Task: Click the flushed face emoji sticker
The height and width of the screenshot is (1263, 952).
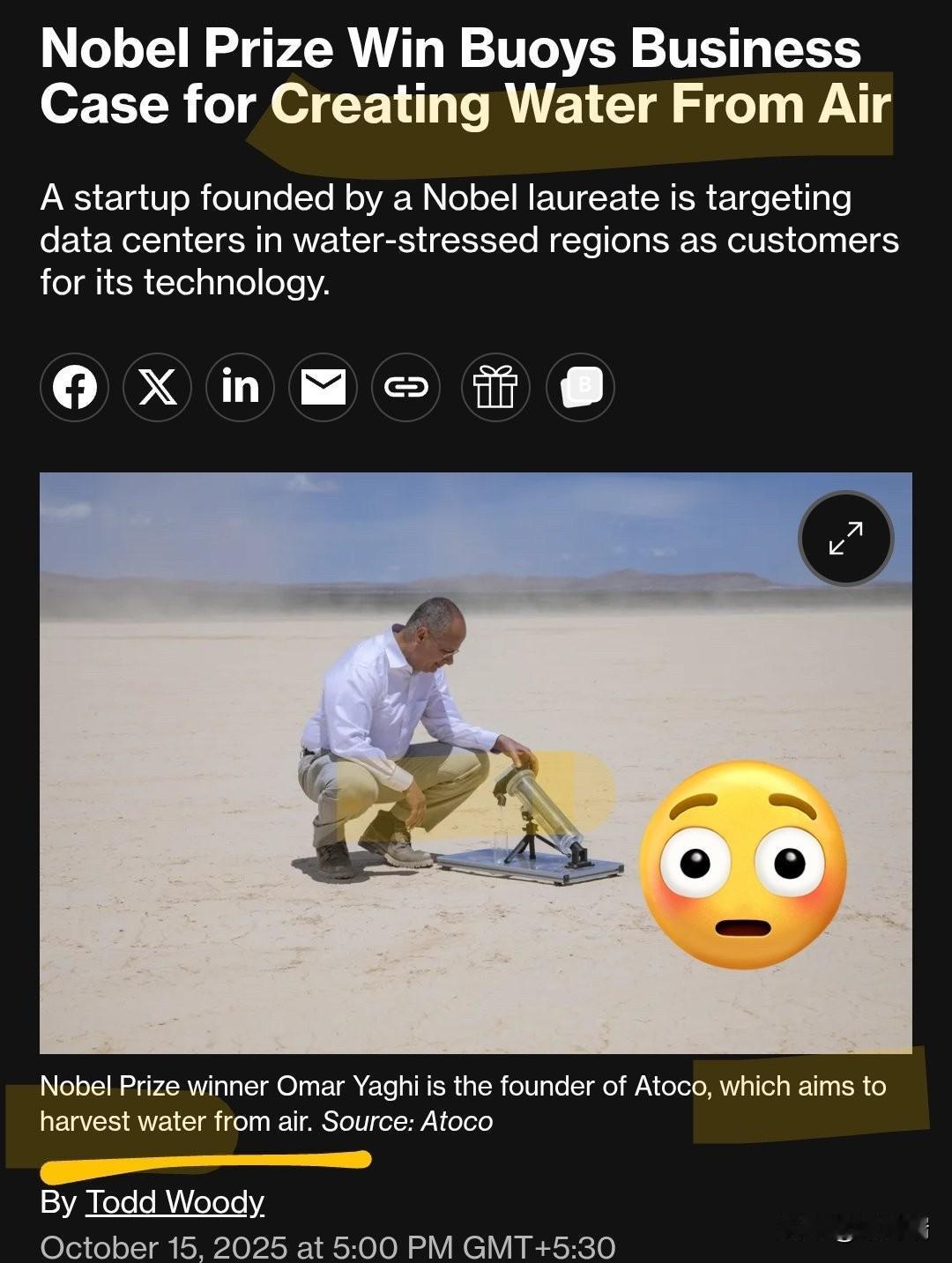Action: pyautogui.click(x=742, y=866)
